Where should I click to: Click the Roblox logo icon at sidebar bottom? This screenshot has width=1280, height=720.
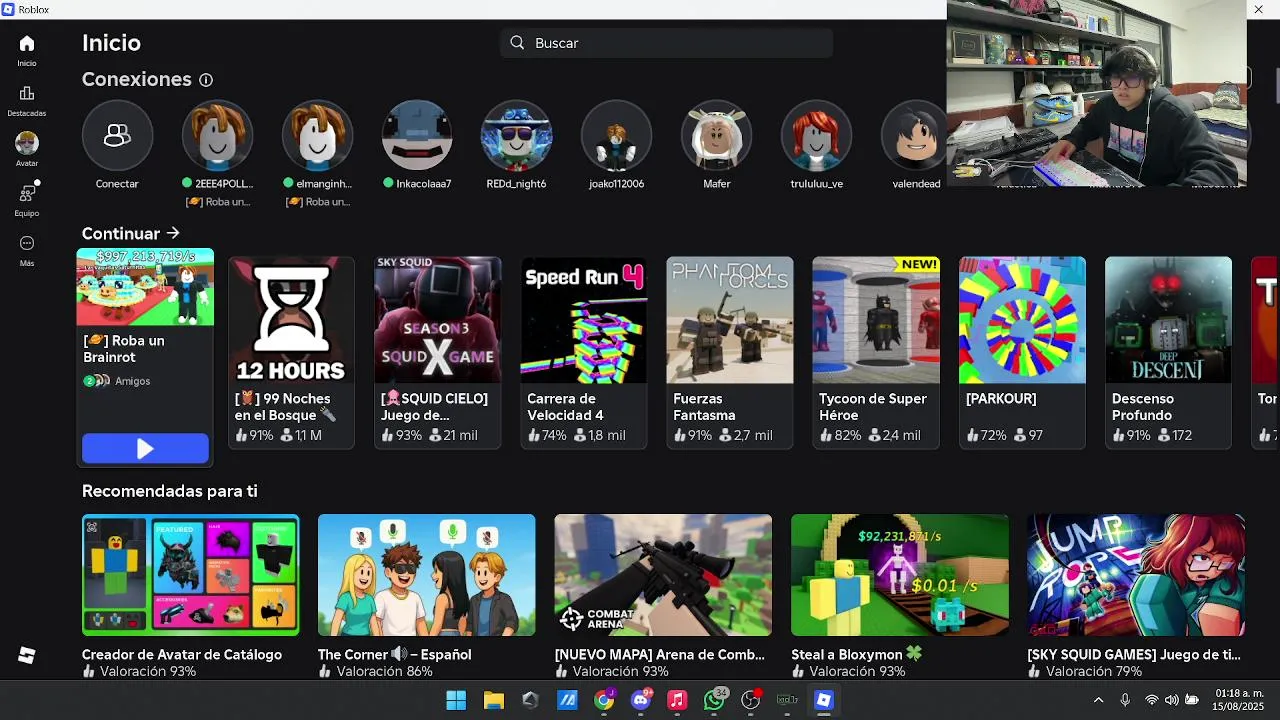[27, 655]
